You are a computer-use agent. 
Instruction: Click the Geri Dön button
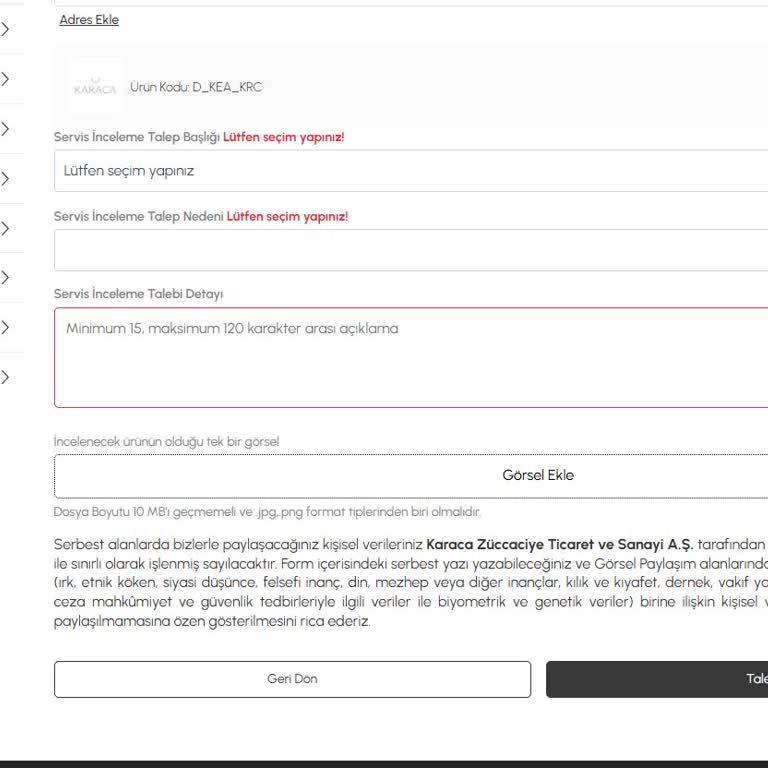coord(292,679)
